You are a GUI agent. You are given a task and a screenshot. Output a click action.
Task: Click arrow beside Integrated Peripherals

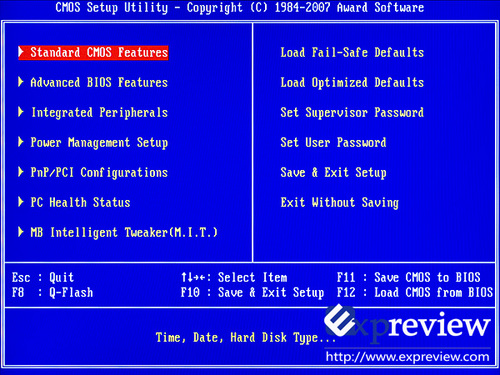click(21, 112)
